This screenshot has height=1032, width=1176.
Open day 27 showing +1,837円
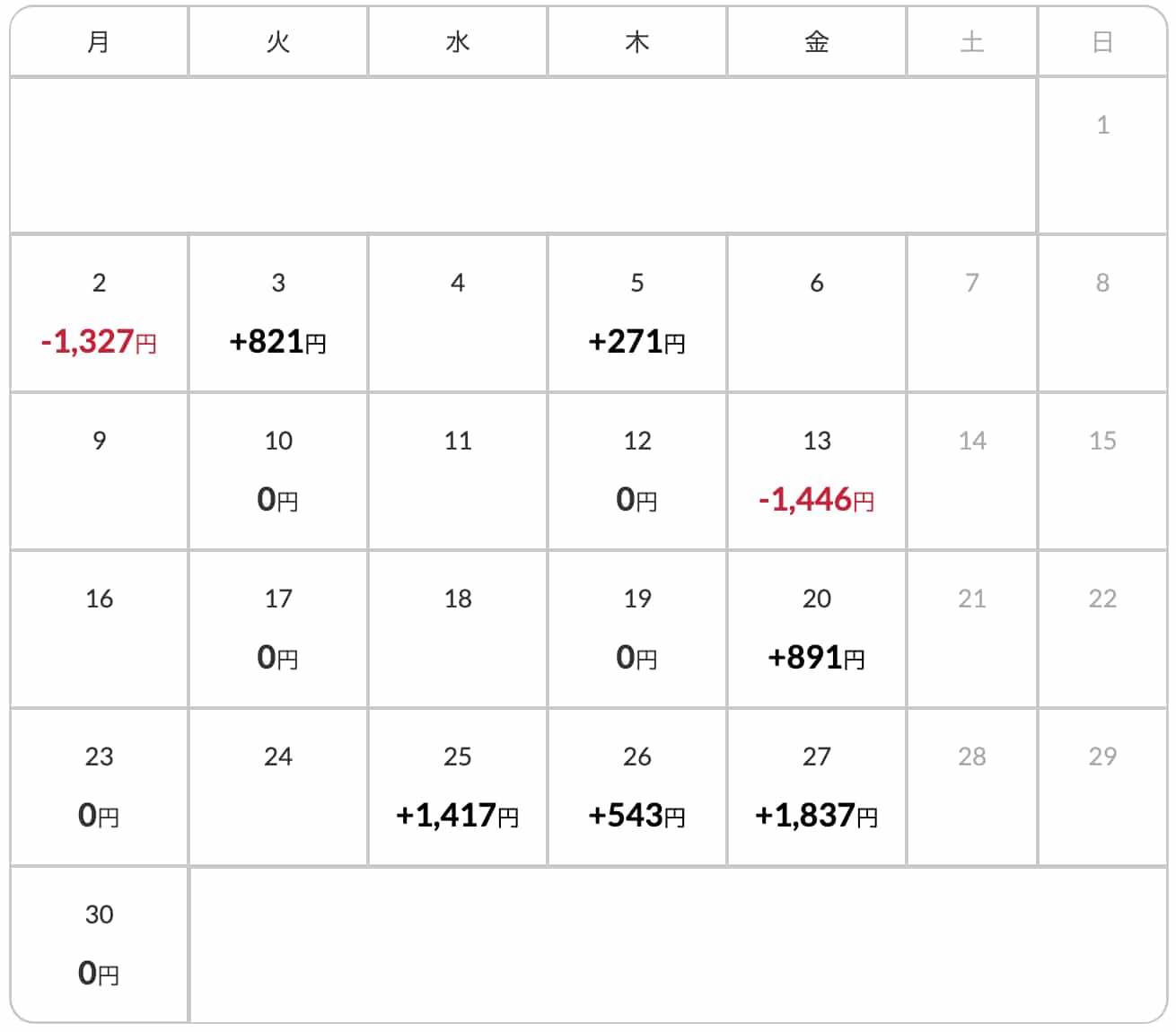click(817, 787)
